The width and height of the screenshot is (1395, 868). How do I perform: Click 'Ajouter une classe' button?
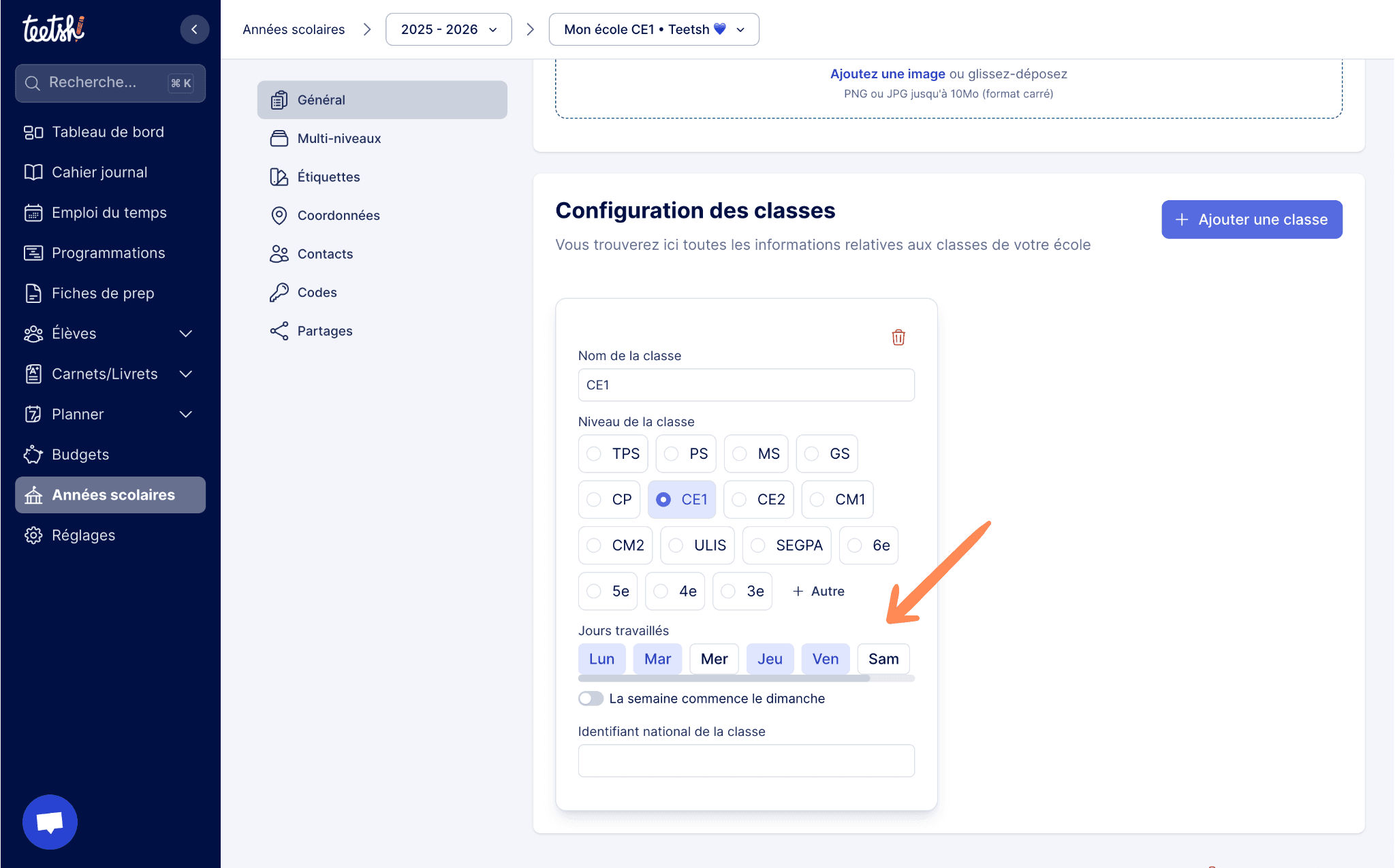tap(1251, 219)
